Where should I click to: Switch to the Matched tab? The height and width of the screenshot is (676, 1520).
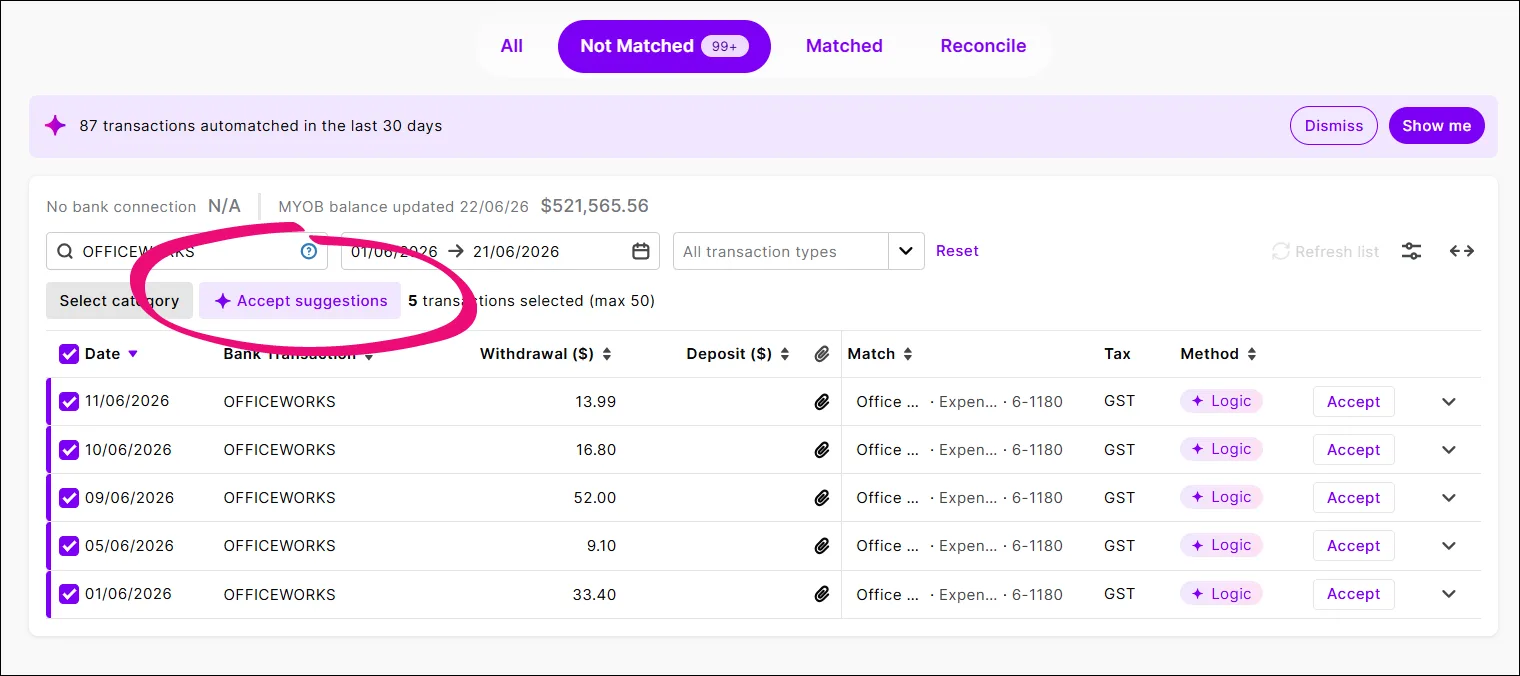(x=844, y=46)
